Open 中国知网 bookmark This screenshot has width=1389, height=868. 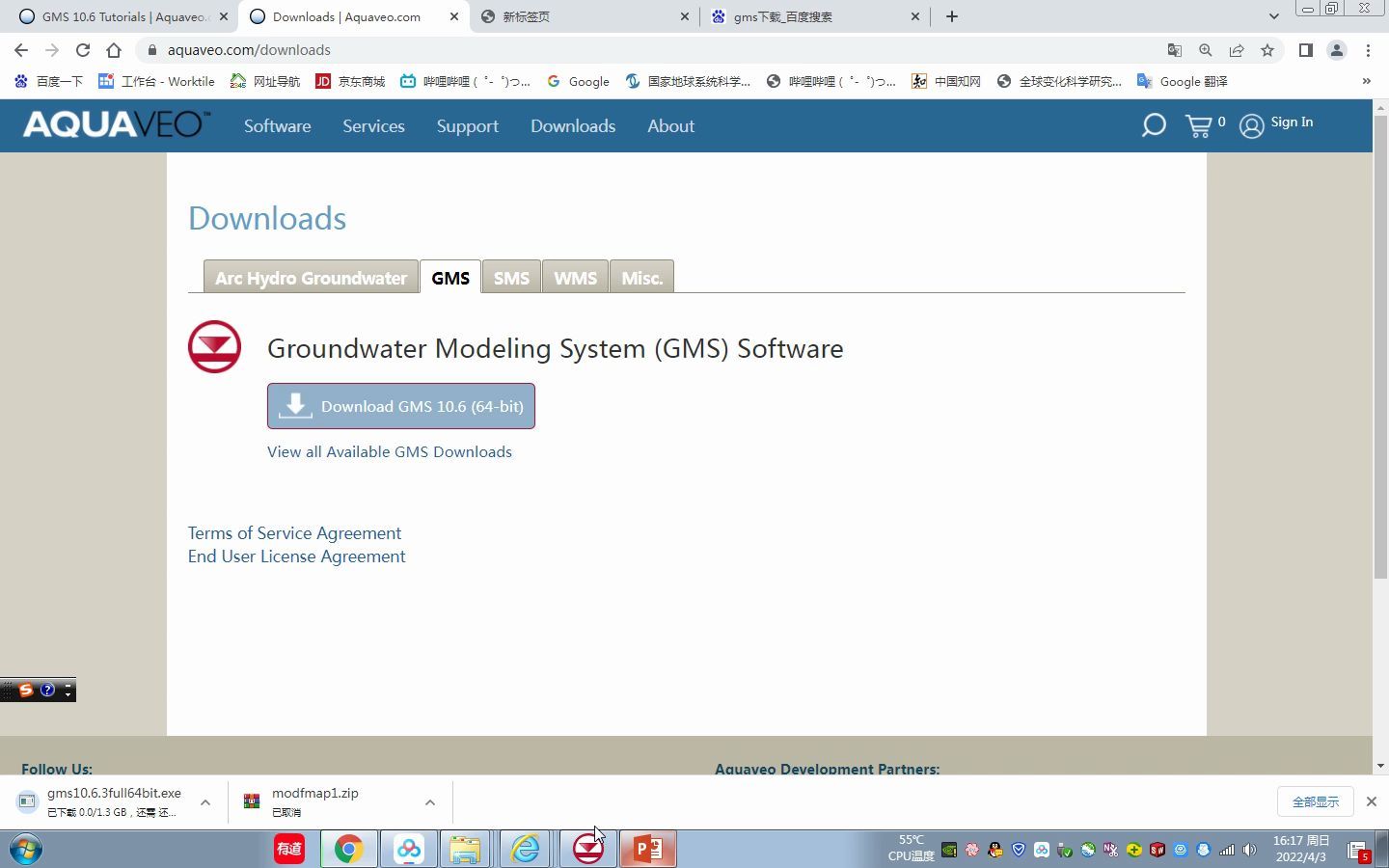click(946, 81)
